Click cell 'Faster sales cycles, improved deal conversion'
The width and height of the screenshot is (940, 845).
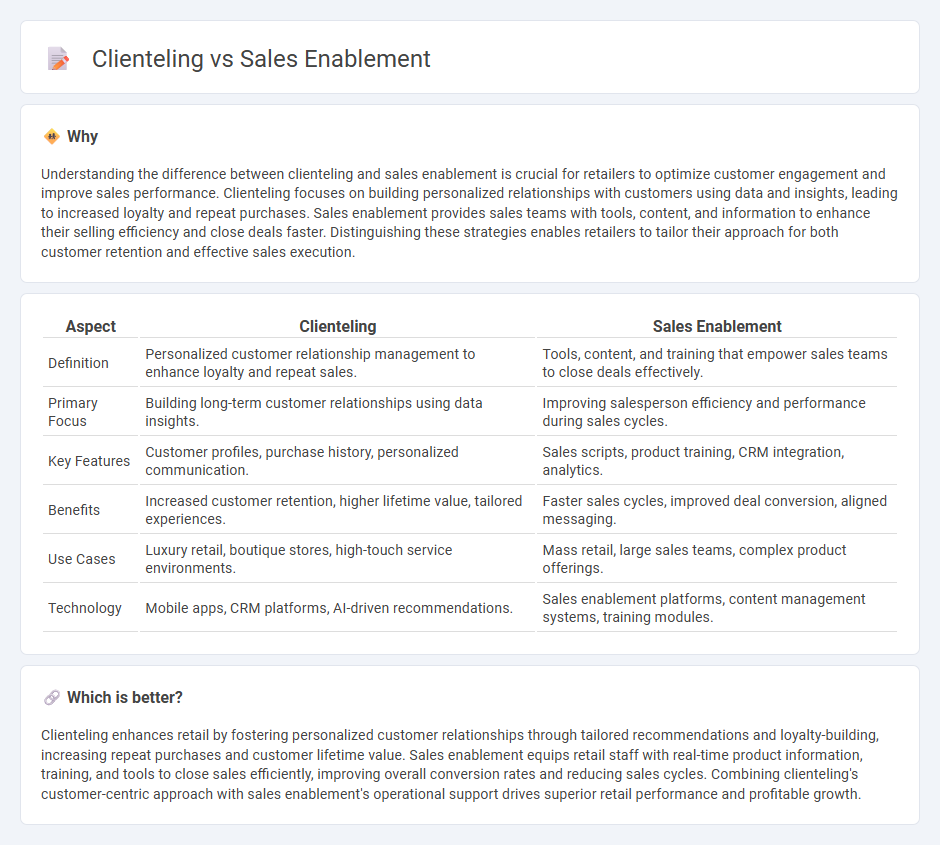(x=717, y=510)
